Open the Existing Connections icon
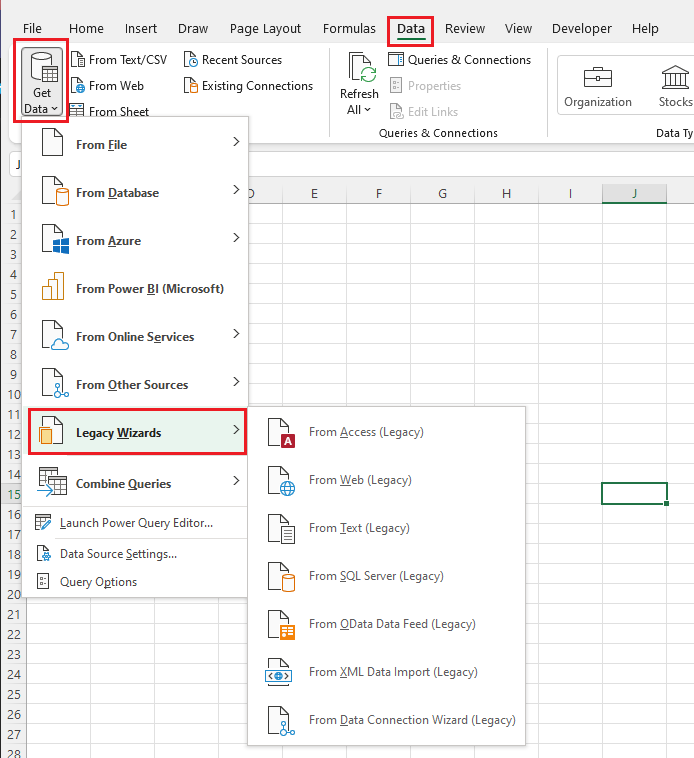Screen dimensions: 694x758 point(190,86)
